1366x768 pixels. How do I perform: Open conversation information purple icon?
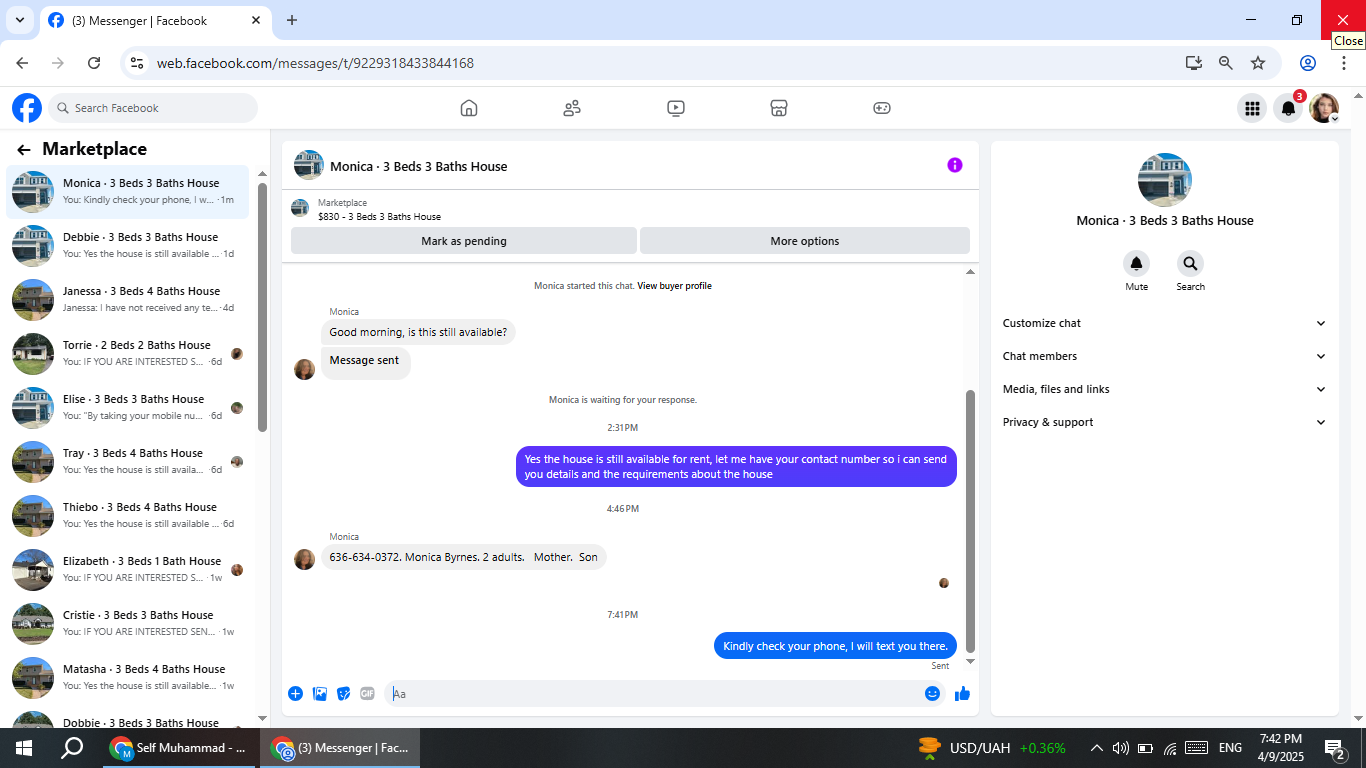point(955,165)
